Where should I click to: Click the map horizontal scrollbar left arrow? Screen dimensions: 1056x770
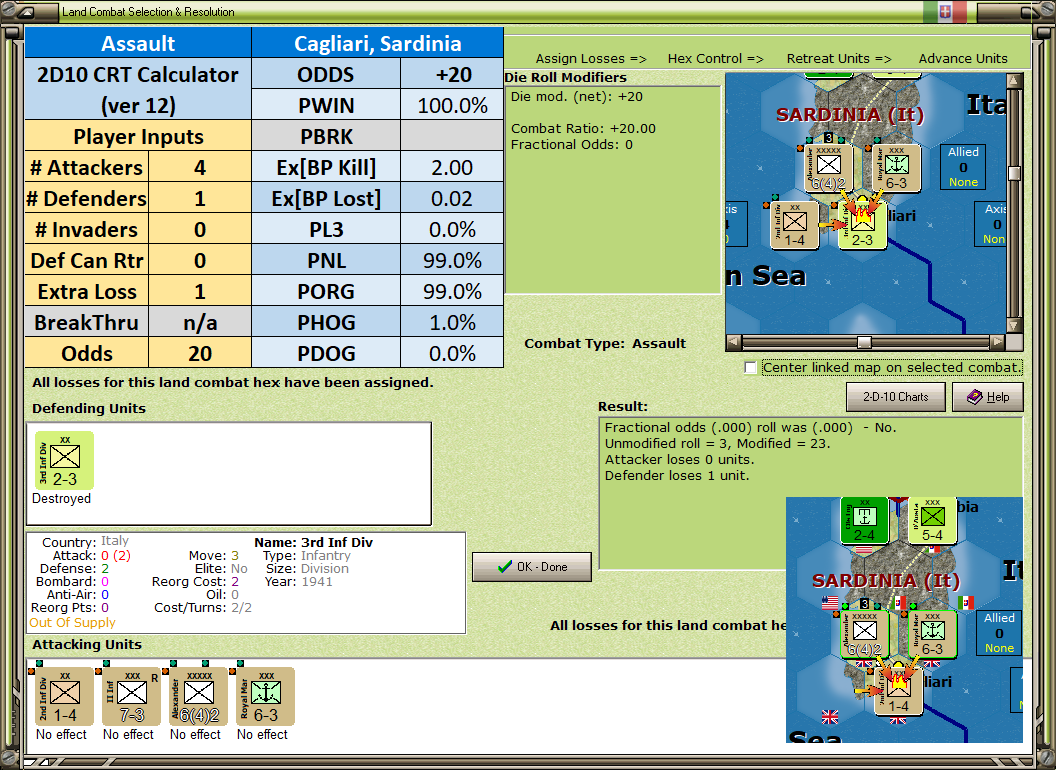pyautogui.click(x=734, y=342)
